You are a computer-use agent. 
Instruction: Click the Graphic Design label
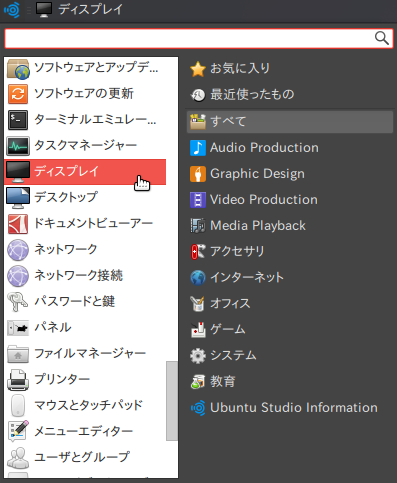257,174
